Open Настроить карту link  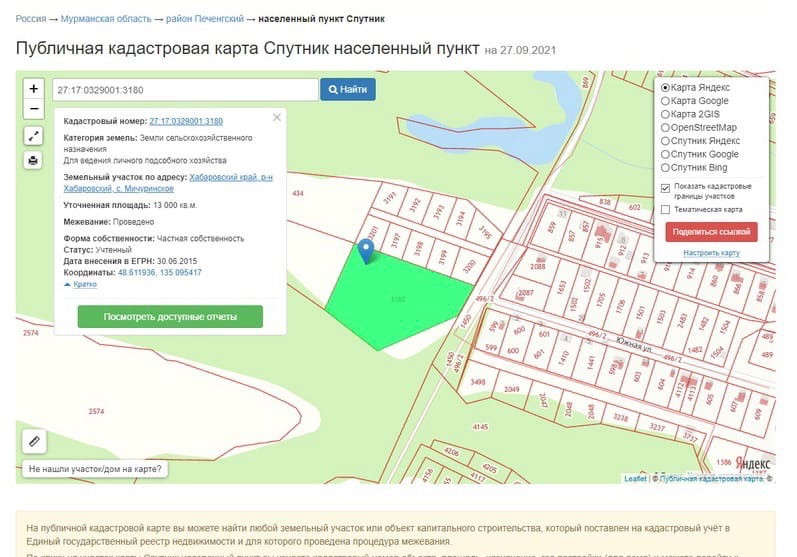pos(711,253)
